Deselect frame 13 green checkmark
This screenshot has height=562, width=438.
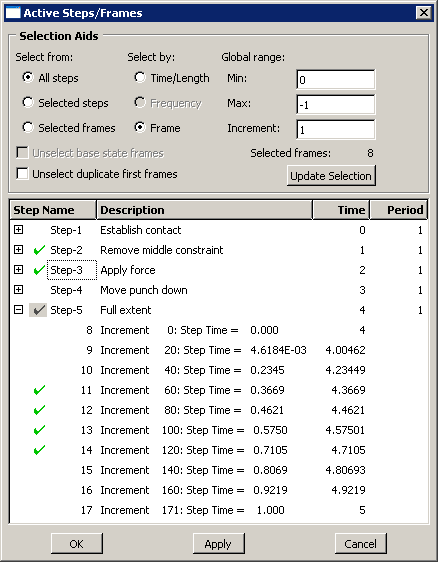(39, 430)
